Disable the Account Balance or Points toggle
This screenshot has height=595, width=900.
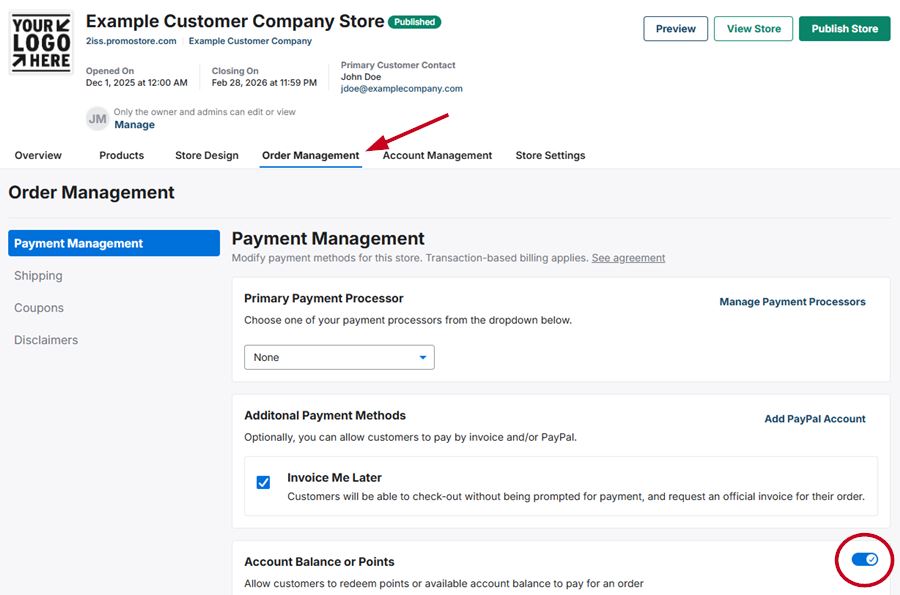tap(864, 559)
